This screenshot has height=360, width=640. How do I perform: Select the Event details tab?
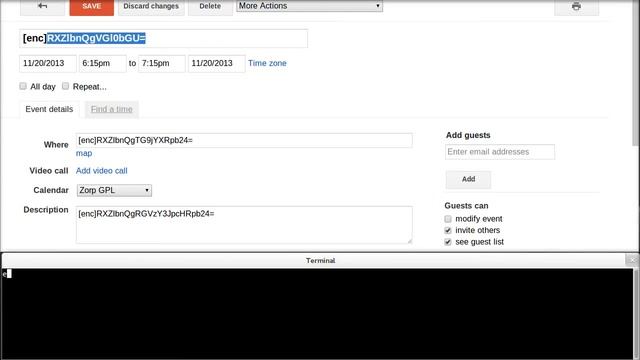(49, 109)
